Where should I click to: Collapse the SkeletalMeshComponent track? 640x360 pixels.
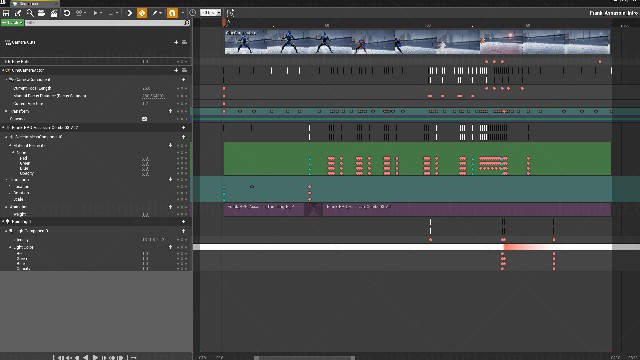coord(6,137)
